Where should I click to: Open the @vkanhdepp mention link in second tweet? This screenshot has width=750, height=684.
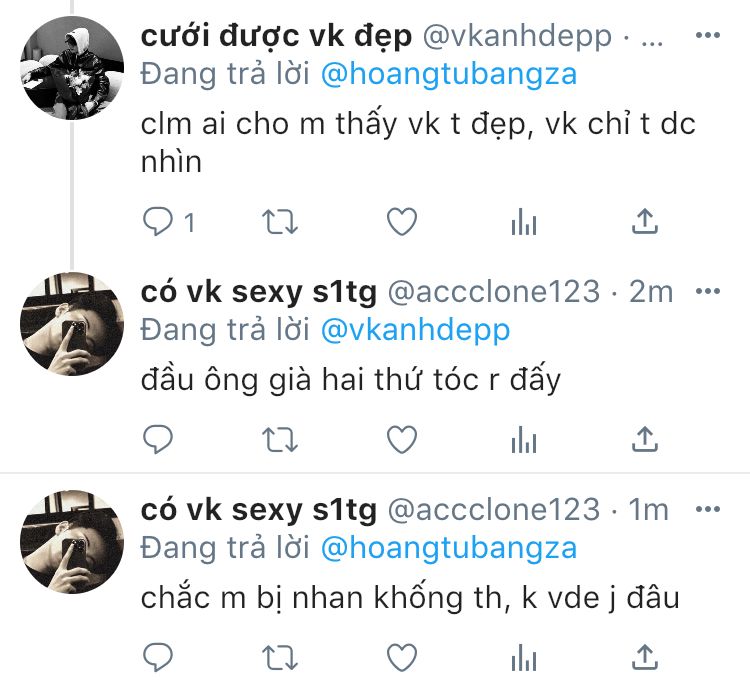click(x=415, y=331)
